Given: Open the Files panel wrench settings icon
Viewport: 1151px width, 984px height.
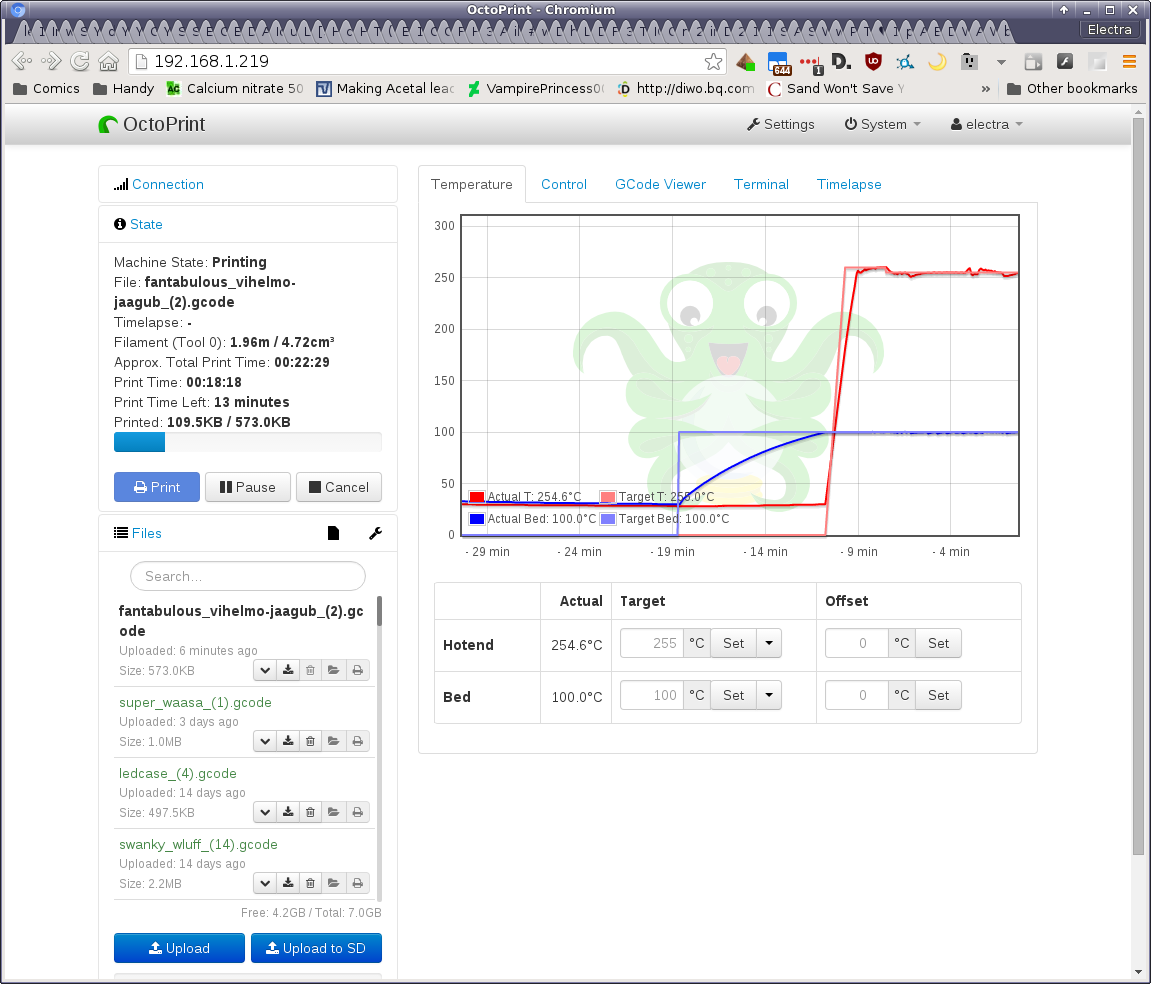Looking at the screenshot, I should 376,534.
